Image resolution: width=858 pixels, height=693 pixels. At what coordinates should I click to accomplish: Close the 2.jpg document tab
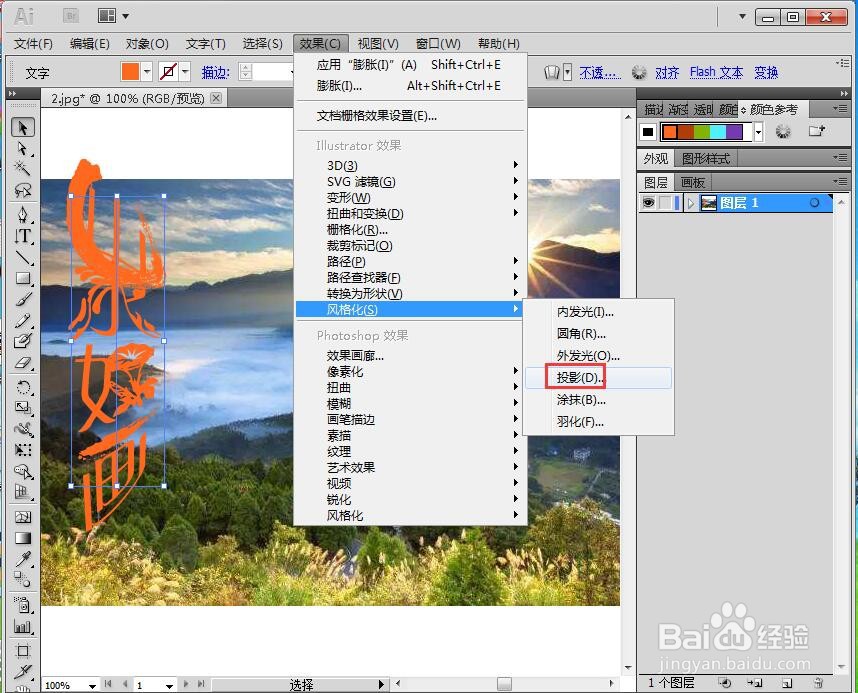click(x=216, y=98)
